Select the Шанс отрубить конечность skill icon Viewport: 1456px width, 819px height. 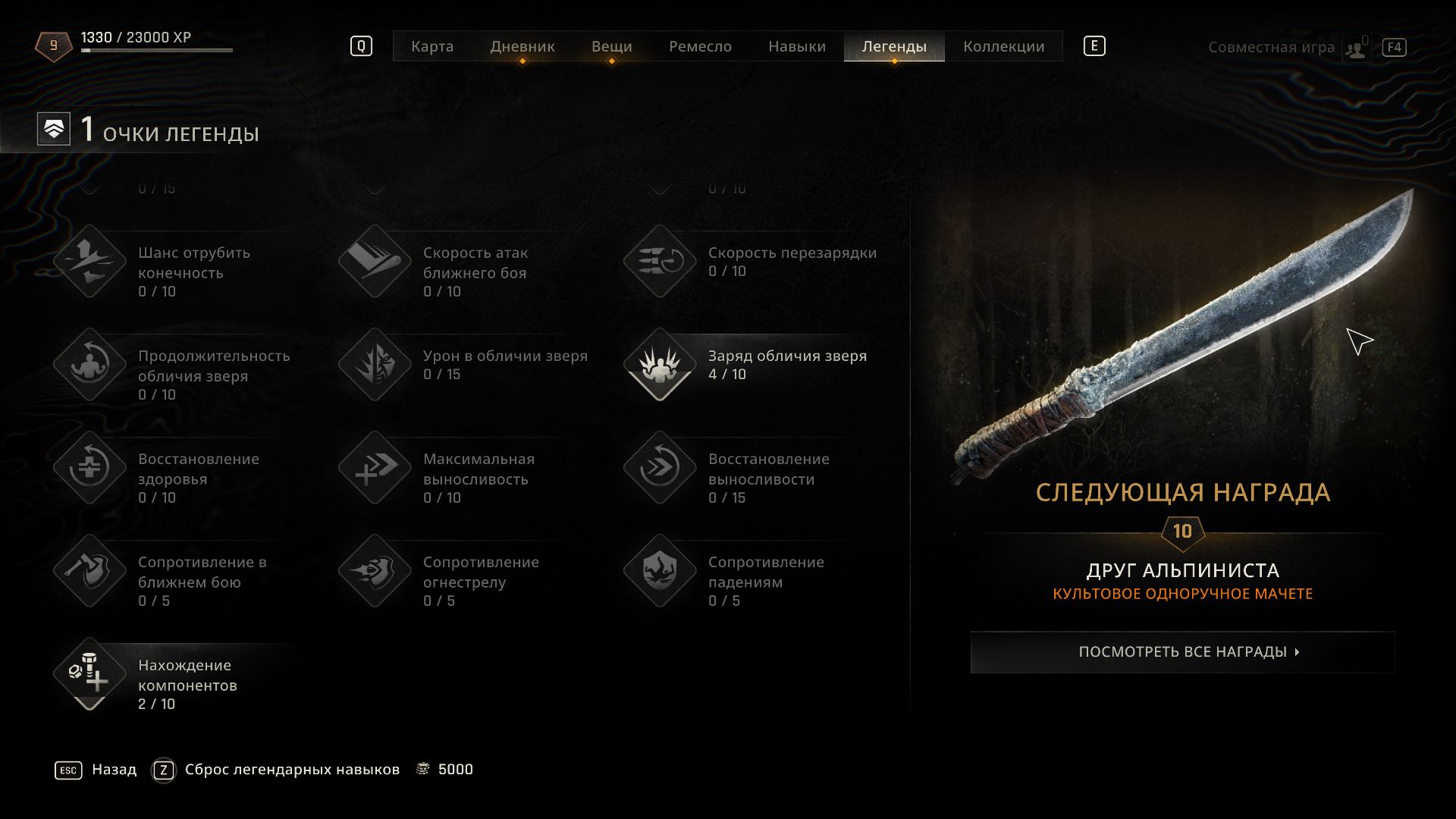click(89, 262)
